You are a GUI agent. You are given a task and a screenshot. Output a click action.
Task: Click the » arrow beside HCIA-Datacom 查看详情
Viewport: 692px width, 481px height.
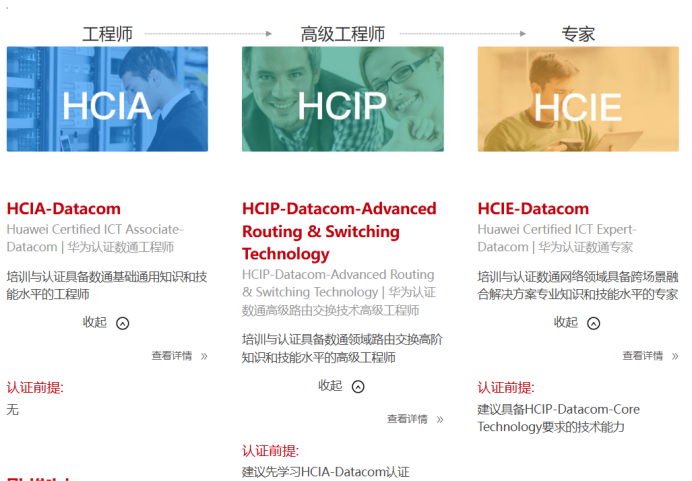point(204,356)
